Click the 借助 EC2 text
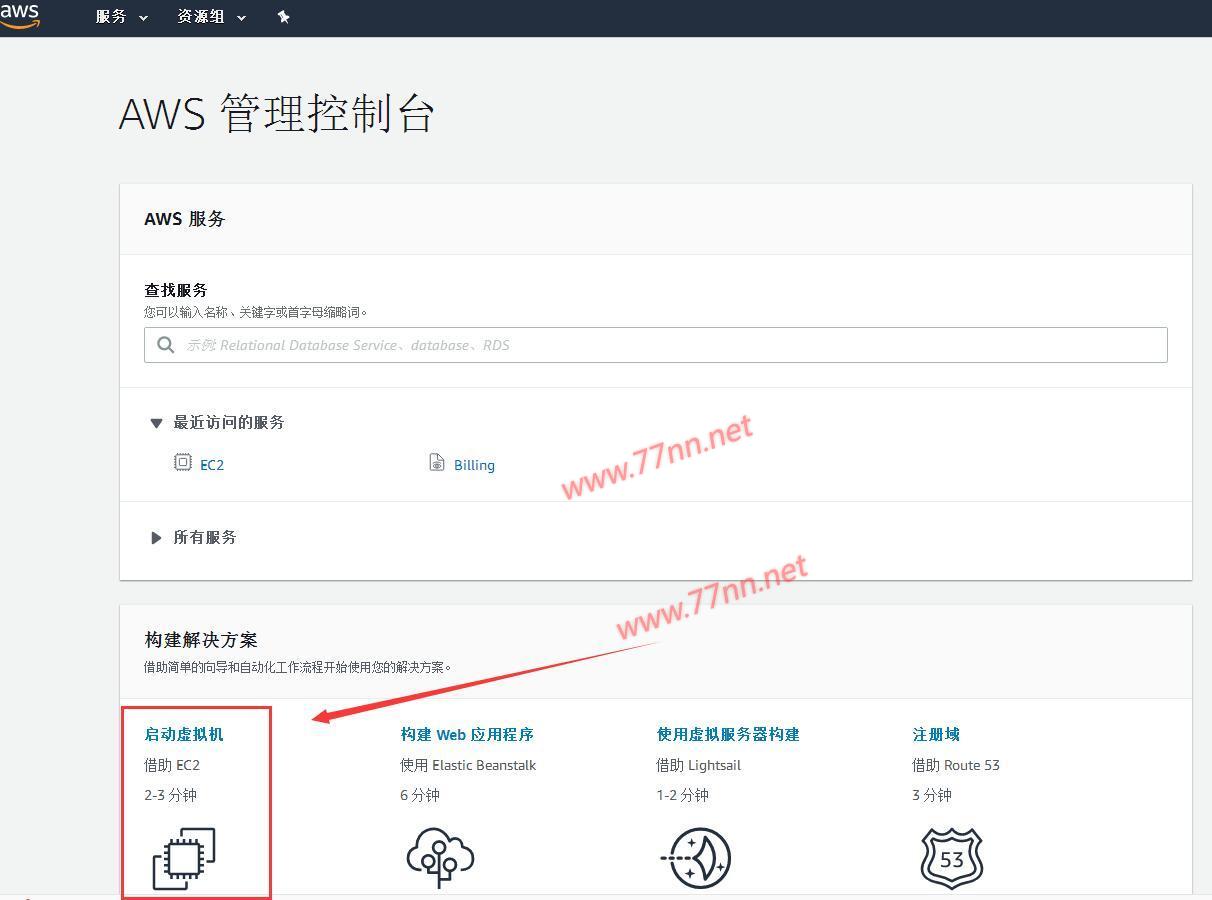 click(172, 765)
